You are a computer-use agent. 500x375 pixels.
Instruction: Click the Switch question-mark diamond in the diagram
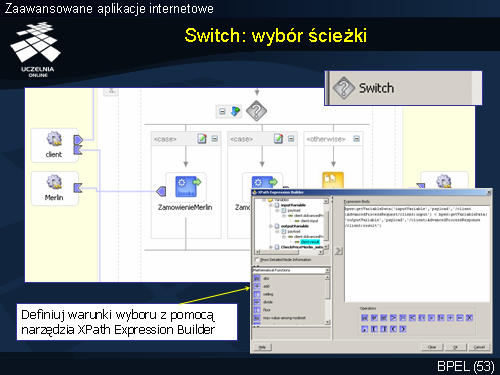(x=256, y=111)
